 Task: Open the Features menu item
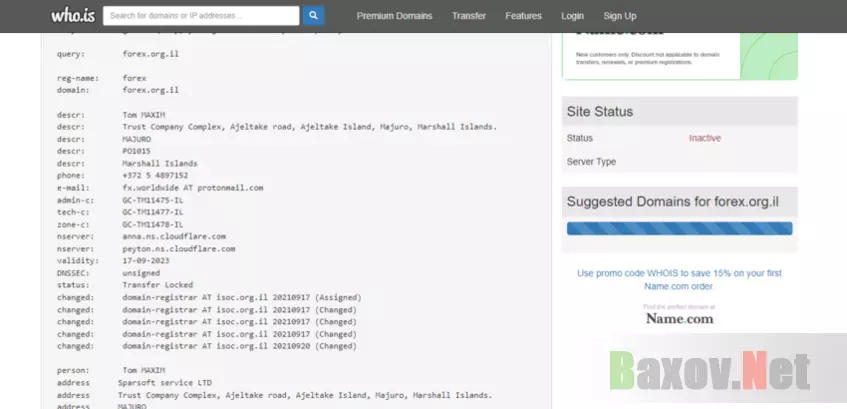pos(523,16)
